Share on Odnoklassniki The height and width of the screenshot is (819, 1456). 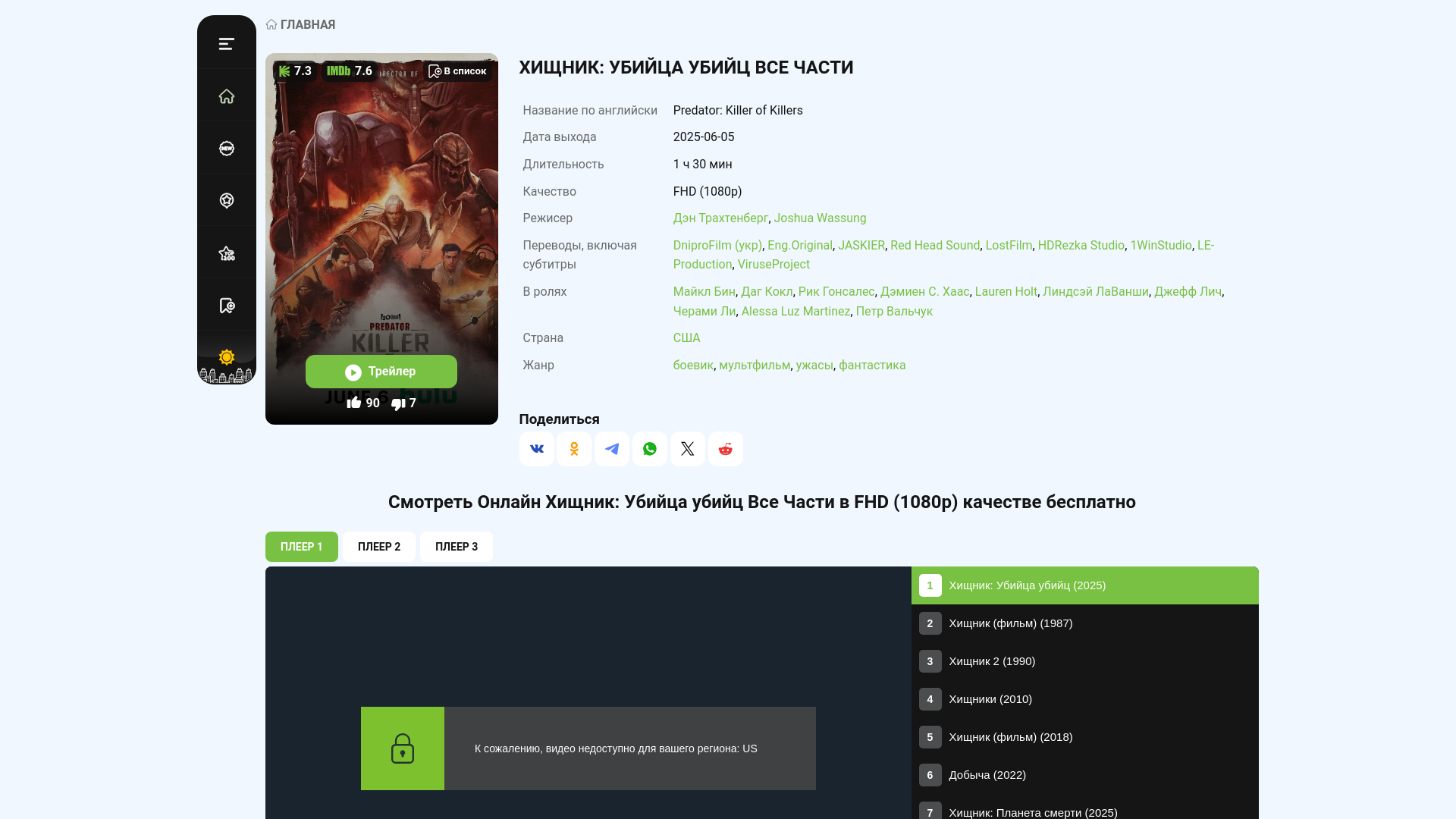click(x=574, y=449)
